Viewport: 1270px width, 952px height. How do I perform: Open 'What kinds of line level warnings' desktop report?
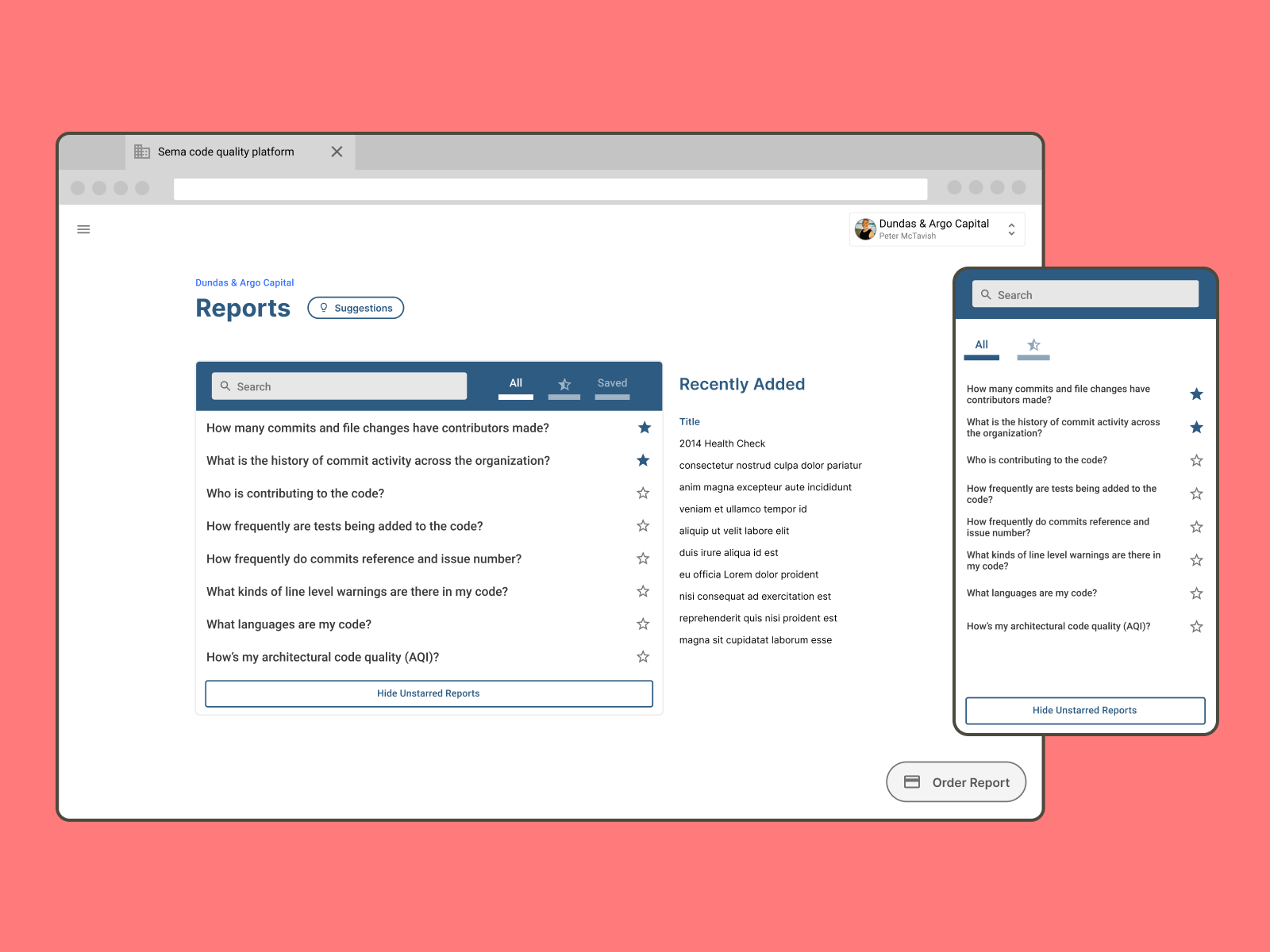click(357, 591)
